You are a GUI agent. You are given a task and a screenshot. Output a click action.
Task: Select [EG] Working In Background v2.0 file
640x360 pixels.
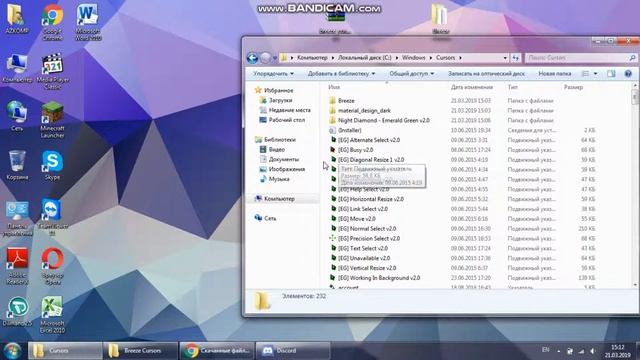coord(379,278)
